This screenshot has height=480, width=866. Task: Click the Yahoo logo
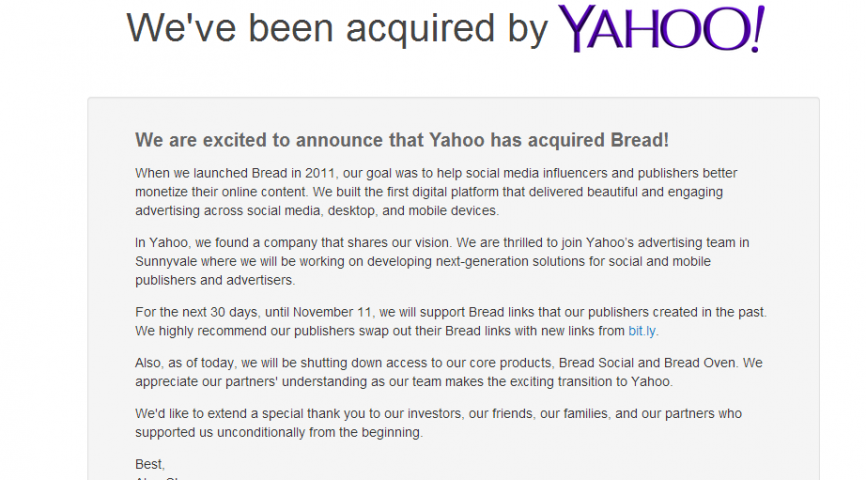tap(661, 29)
